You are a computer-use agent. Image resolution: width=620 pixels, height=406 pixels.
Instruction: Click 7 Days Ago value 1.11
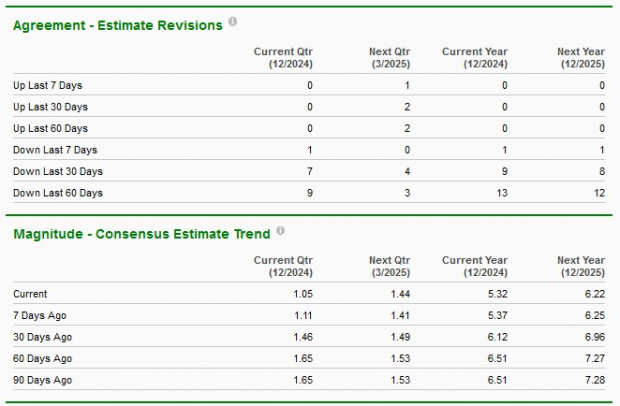coord(303,315)
